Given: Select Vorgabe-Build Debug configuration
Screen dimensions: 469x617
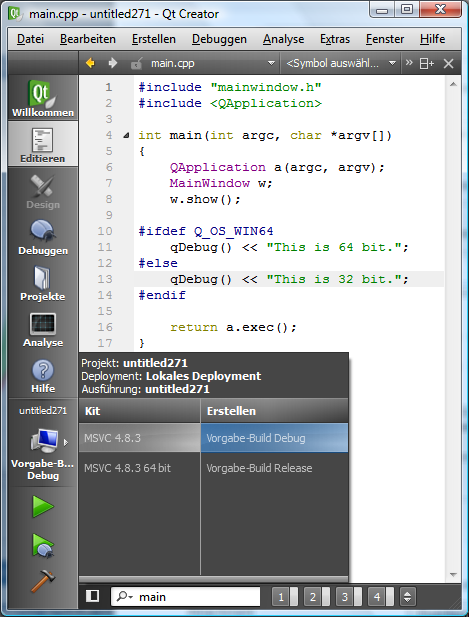Looking at the screenshot, I should pyautogui.click(x=275, y=438).
